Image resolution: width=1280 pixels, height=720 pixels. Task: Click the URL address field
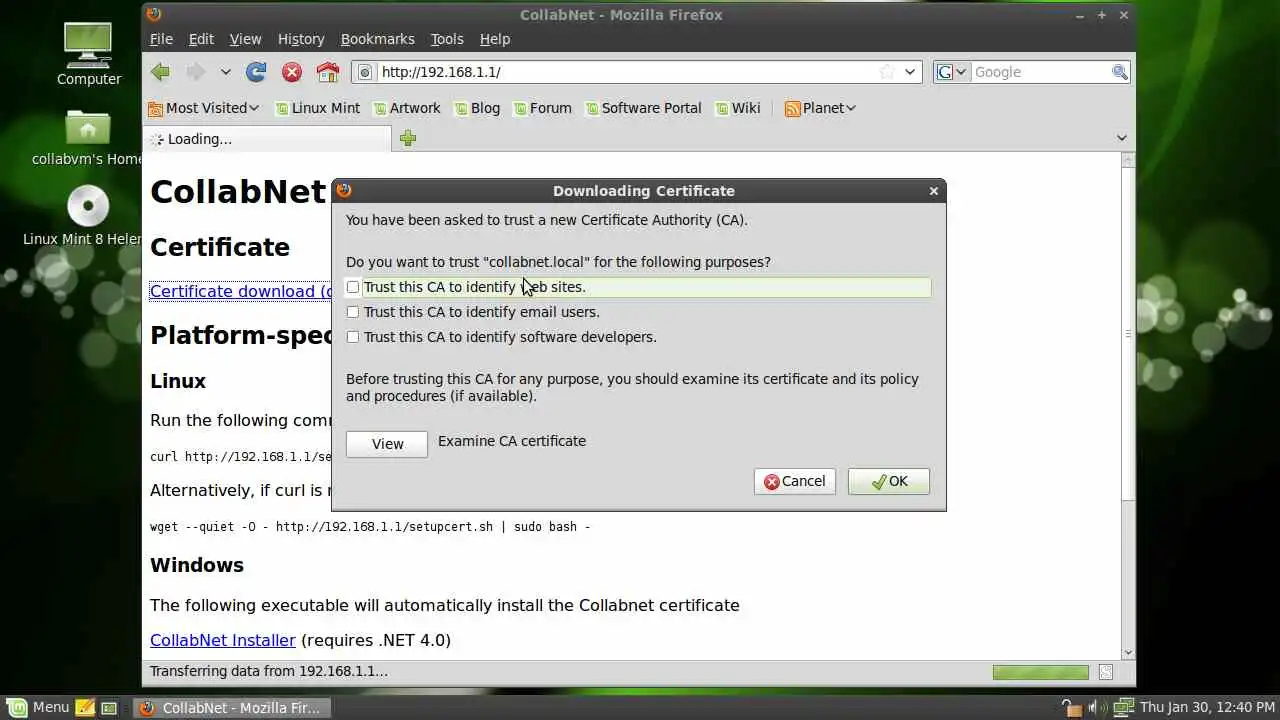pos(627,72)
